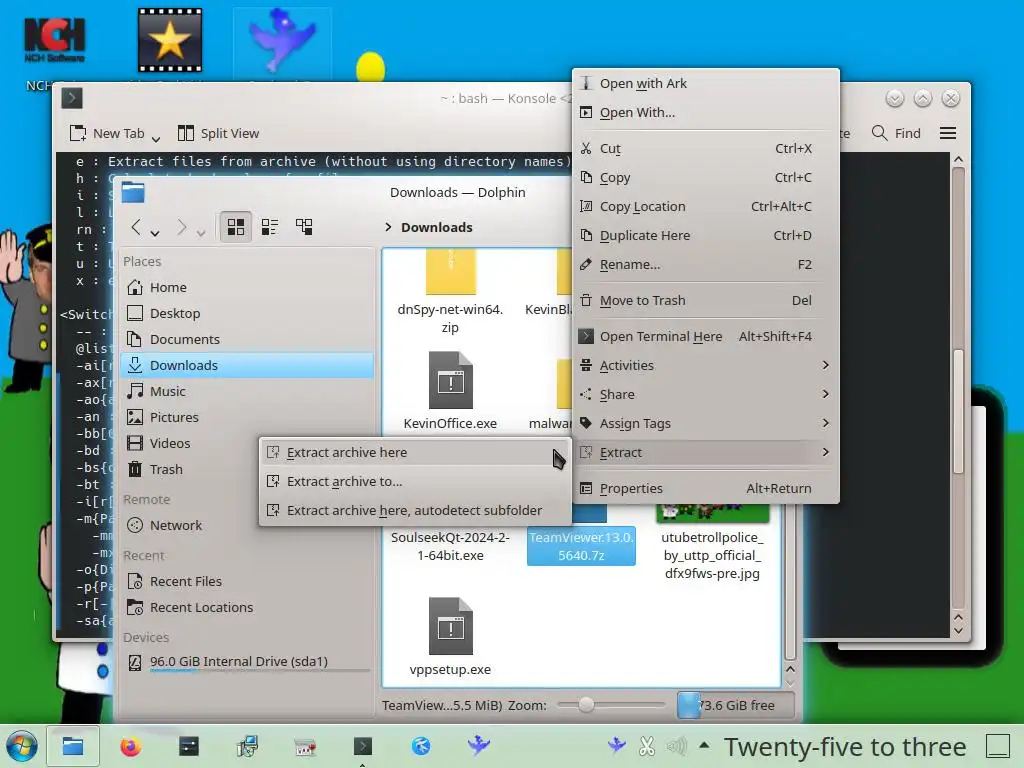This screenshot has width=1024, height=768.
Task: Click scissors clipboard tray icon
Action: tap(647, 746)
